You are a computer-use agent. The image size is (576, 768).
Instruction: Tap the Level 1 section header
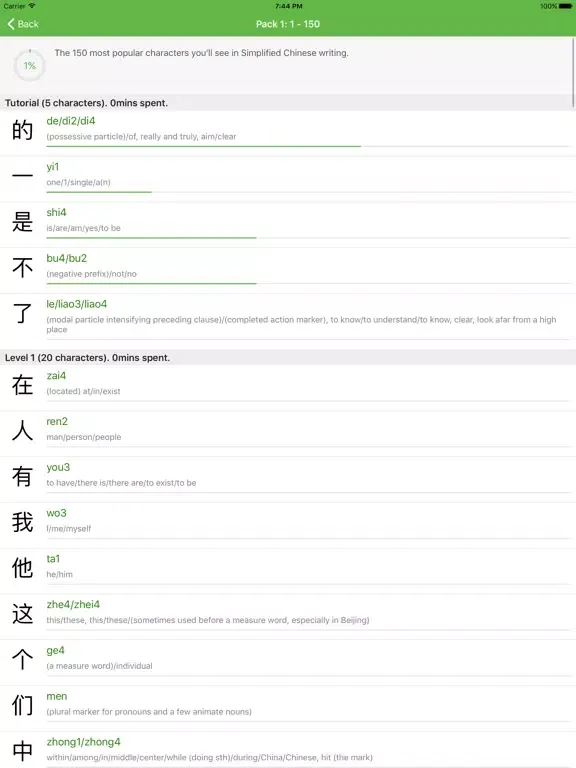288,358
